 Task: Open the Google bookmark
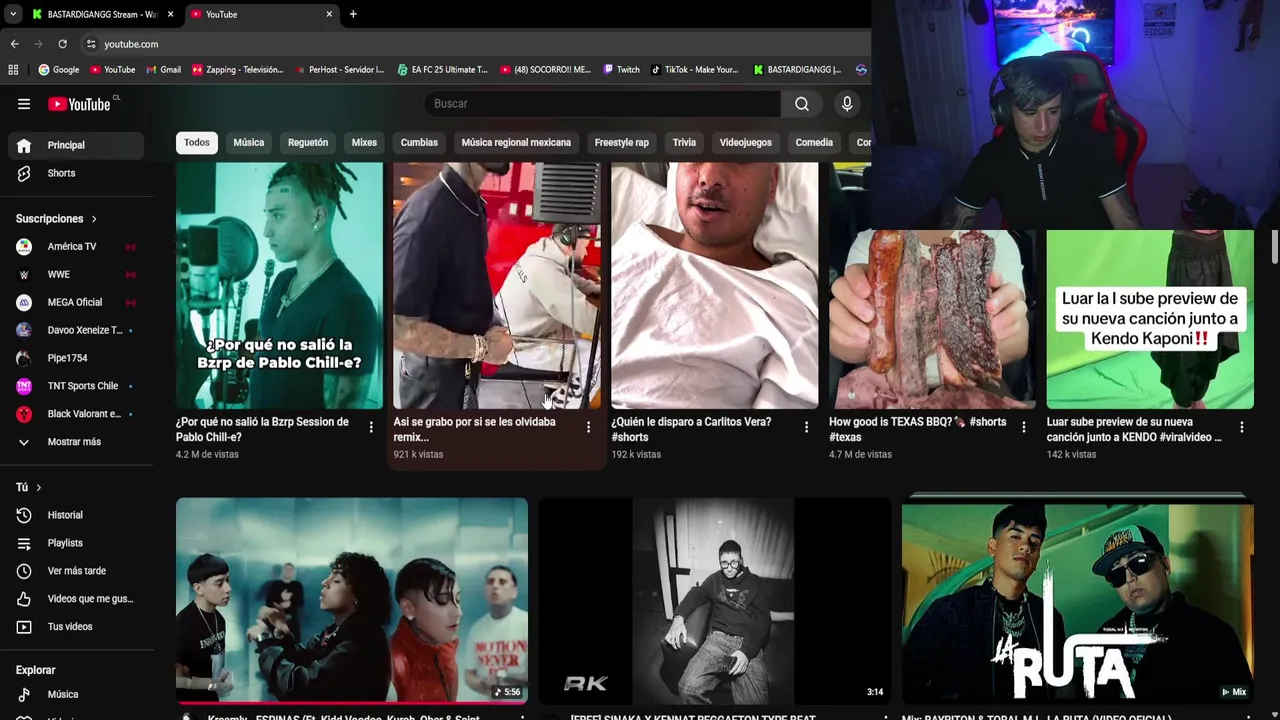tap(59, 70)
